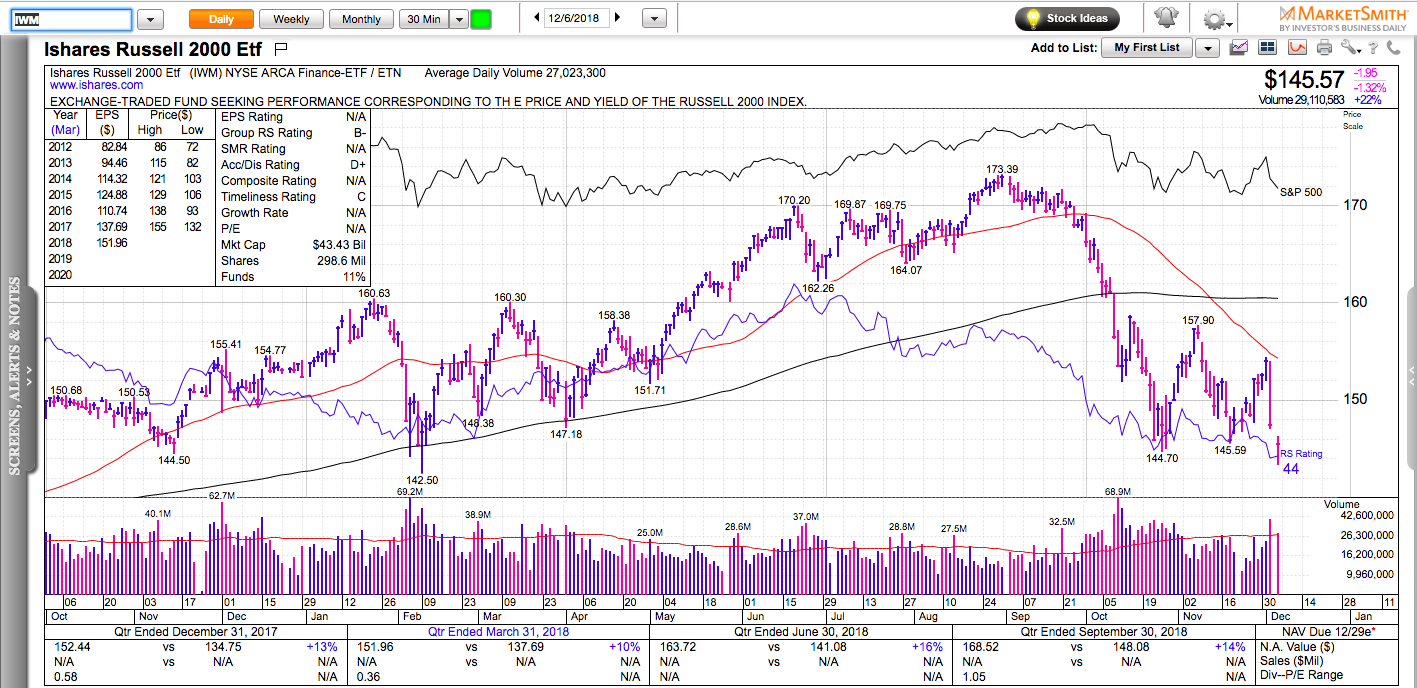Switch to Monthly chart period
1417x688 pixels.
(x=361, y=19)
